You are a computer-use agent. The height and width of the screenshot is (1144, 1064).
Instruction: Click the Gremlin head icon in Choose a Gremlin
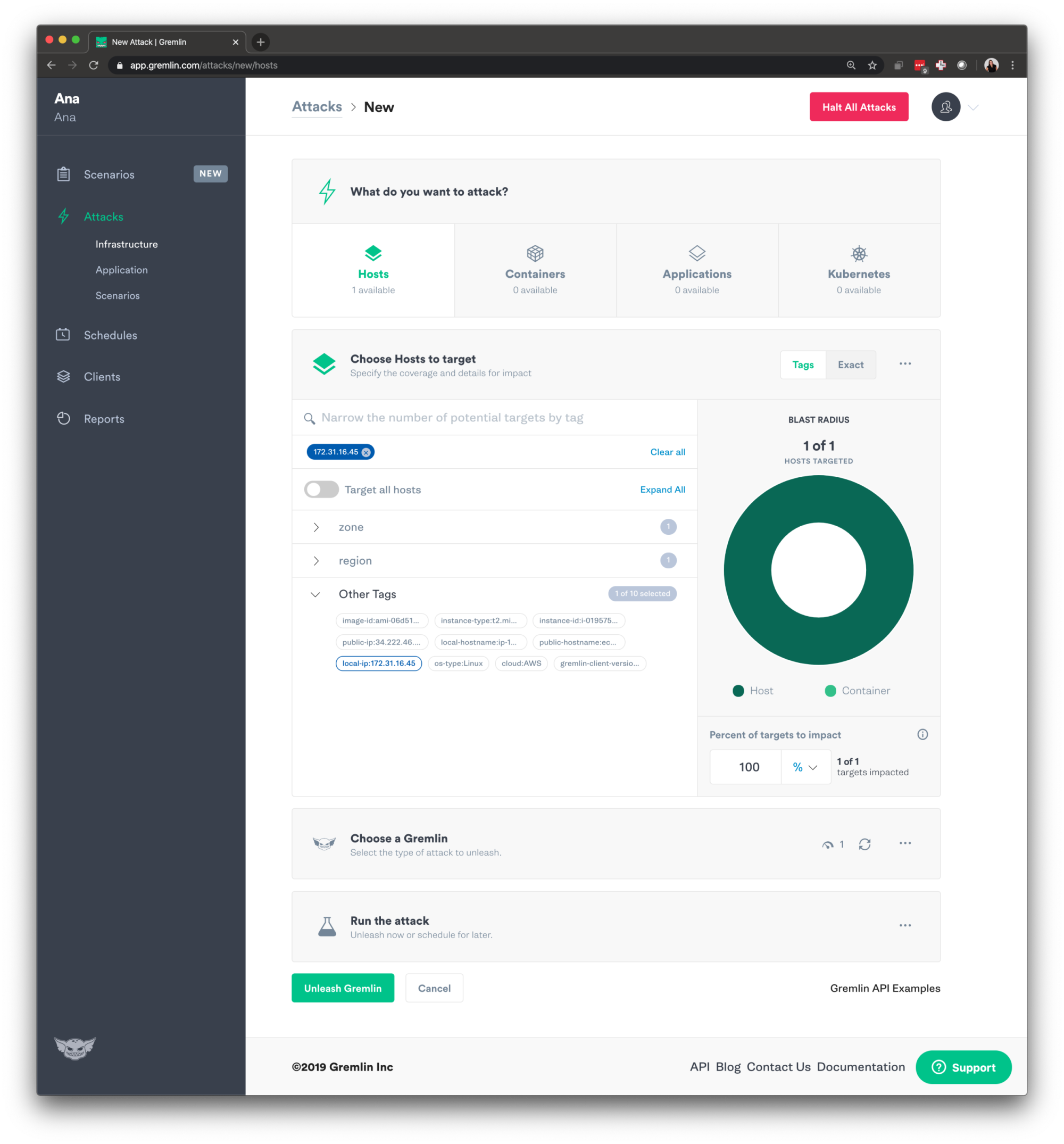[x=324, y=844]
